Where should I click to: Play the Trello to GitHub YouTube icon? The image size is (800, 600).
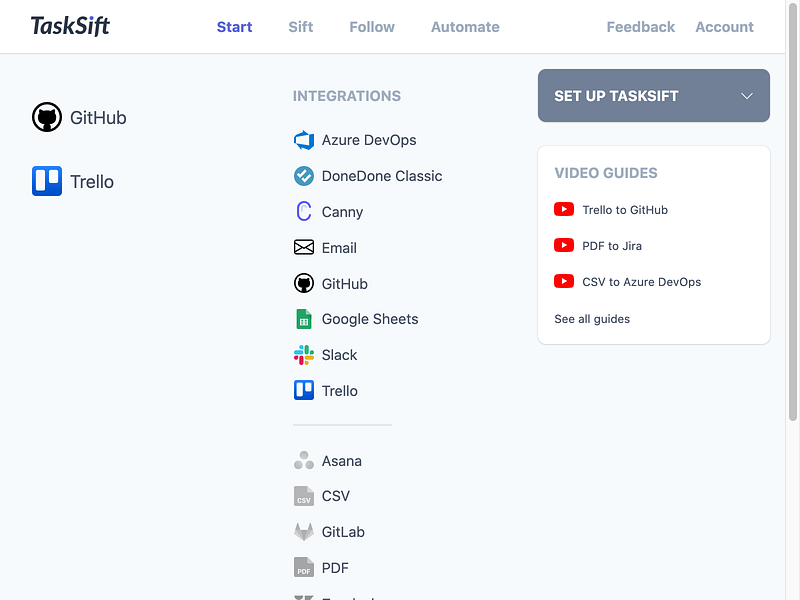(x=564, y=209)
